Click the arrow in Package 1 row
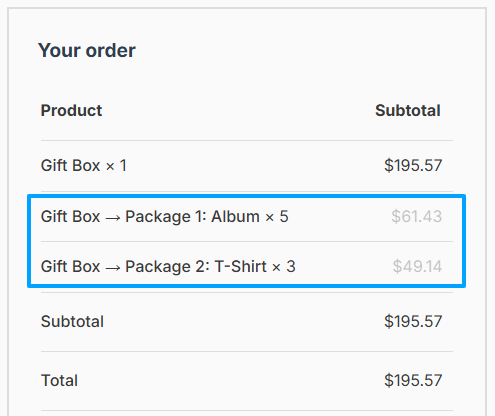The height and width of the screenshot is (416, 495). [113, 218]
